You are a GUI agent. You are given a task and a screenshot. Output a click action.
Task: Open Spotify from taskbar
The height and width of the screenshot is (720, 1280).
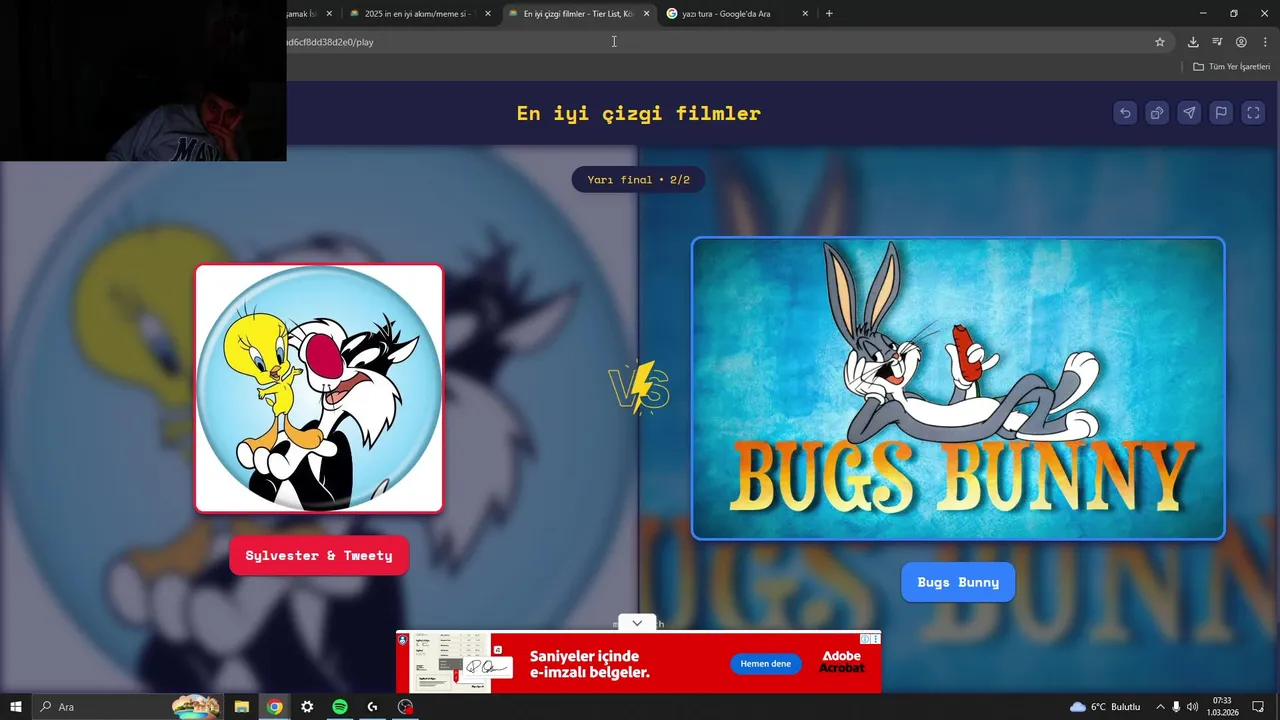[340, 707]
